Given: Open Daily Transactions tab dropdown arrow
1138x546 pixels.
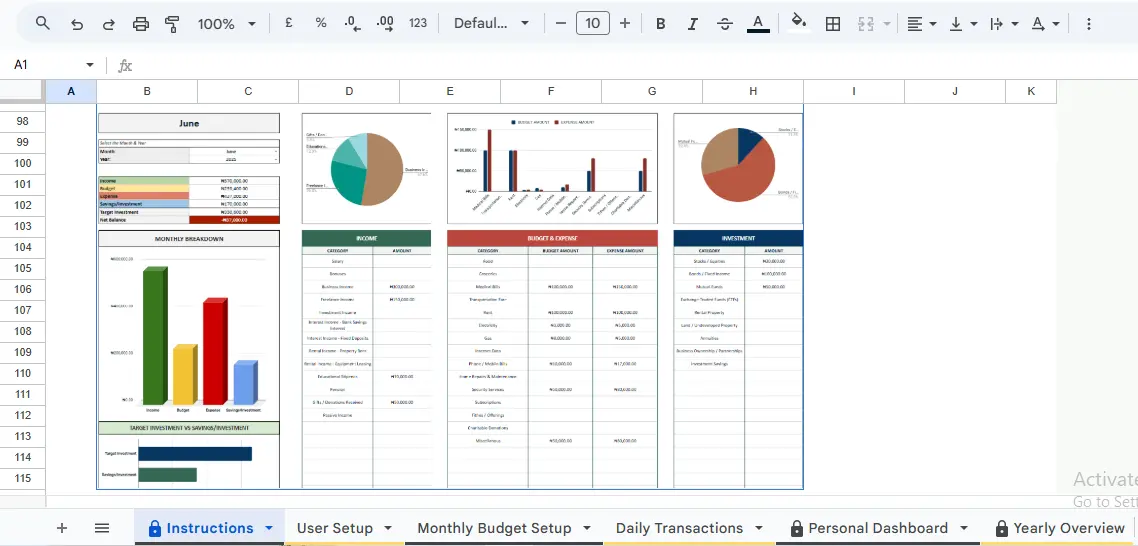Looking at the screenshot, I should [759, 528].
